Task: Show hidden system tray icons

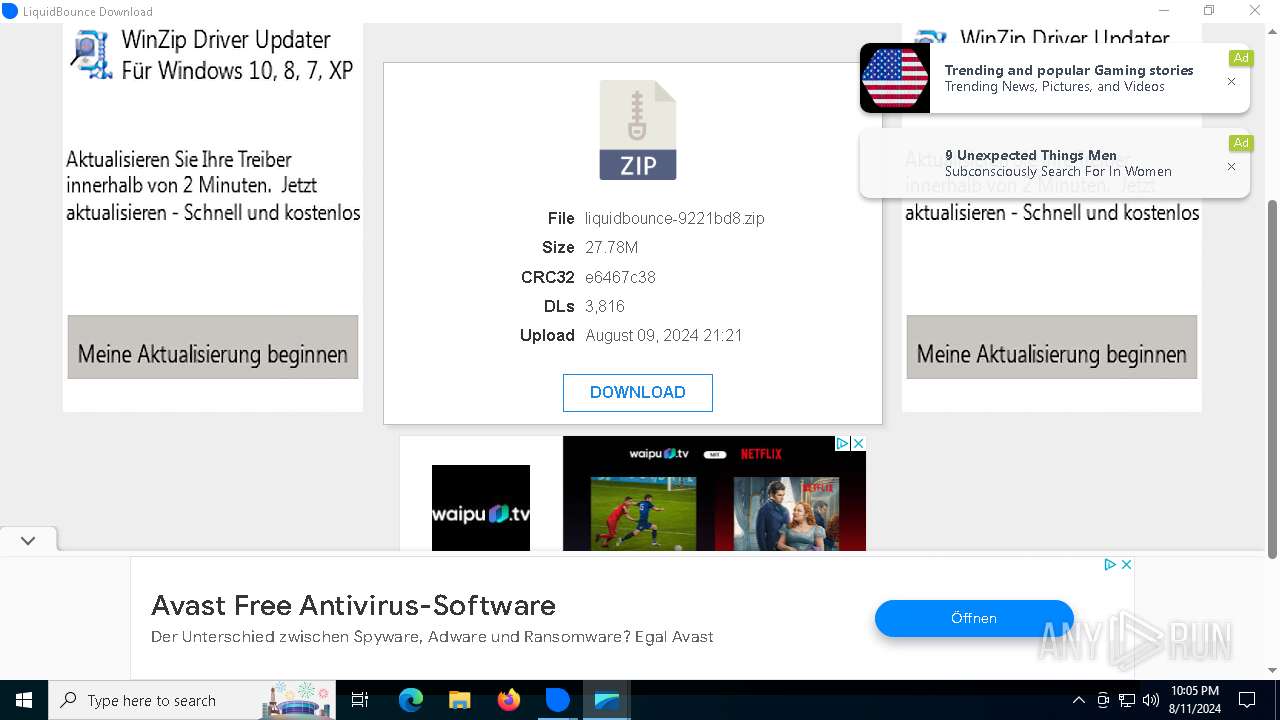Action: click(x=1078, y=700)
